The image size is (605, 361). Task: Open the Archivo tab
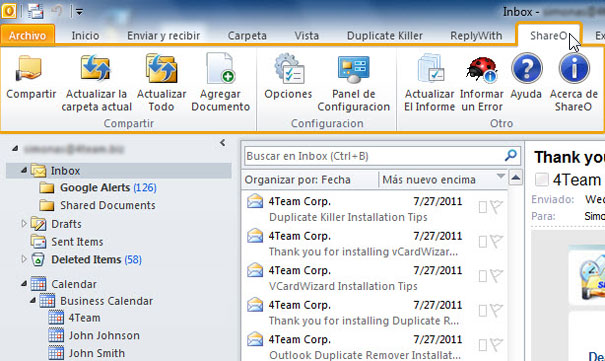pyautogui.click(x=27, y=36)
